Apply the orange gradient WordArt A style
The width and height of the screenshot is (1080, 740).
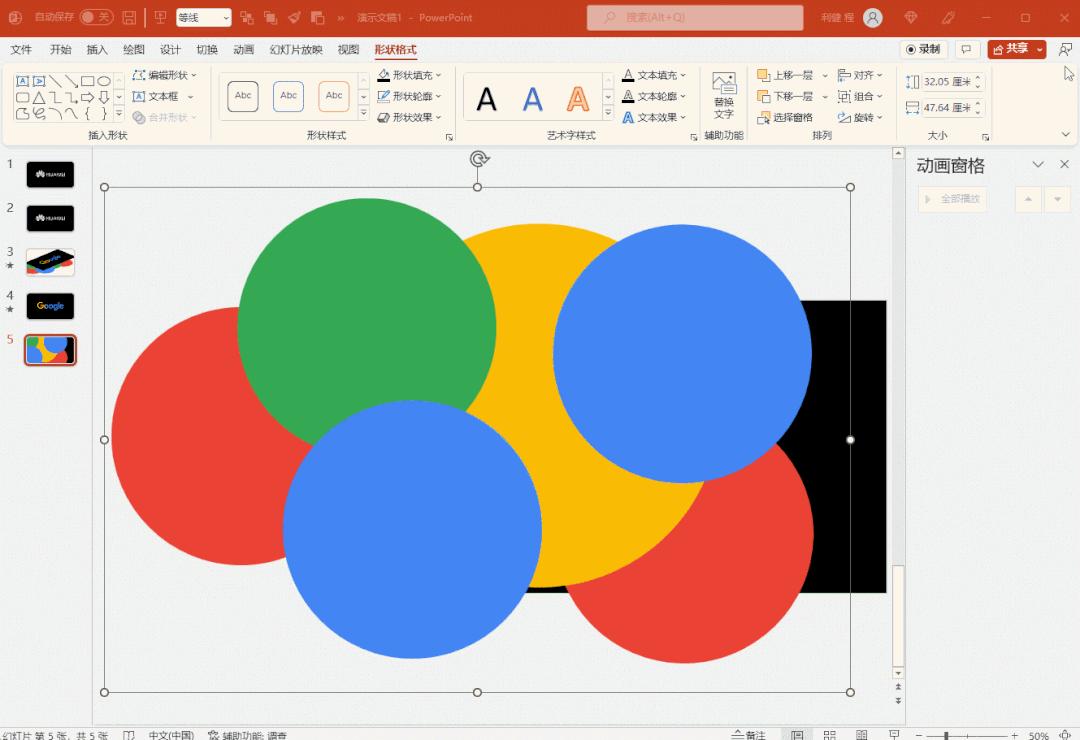[x=578, y=99]
